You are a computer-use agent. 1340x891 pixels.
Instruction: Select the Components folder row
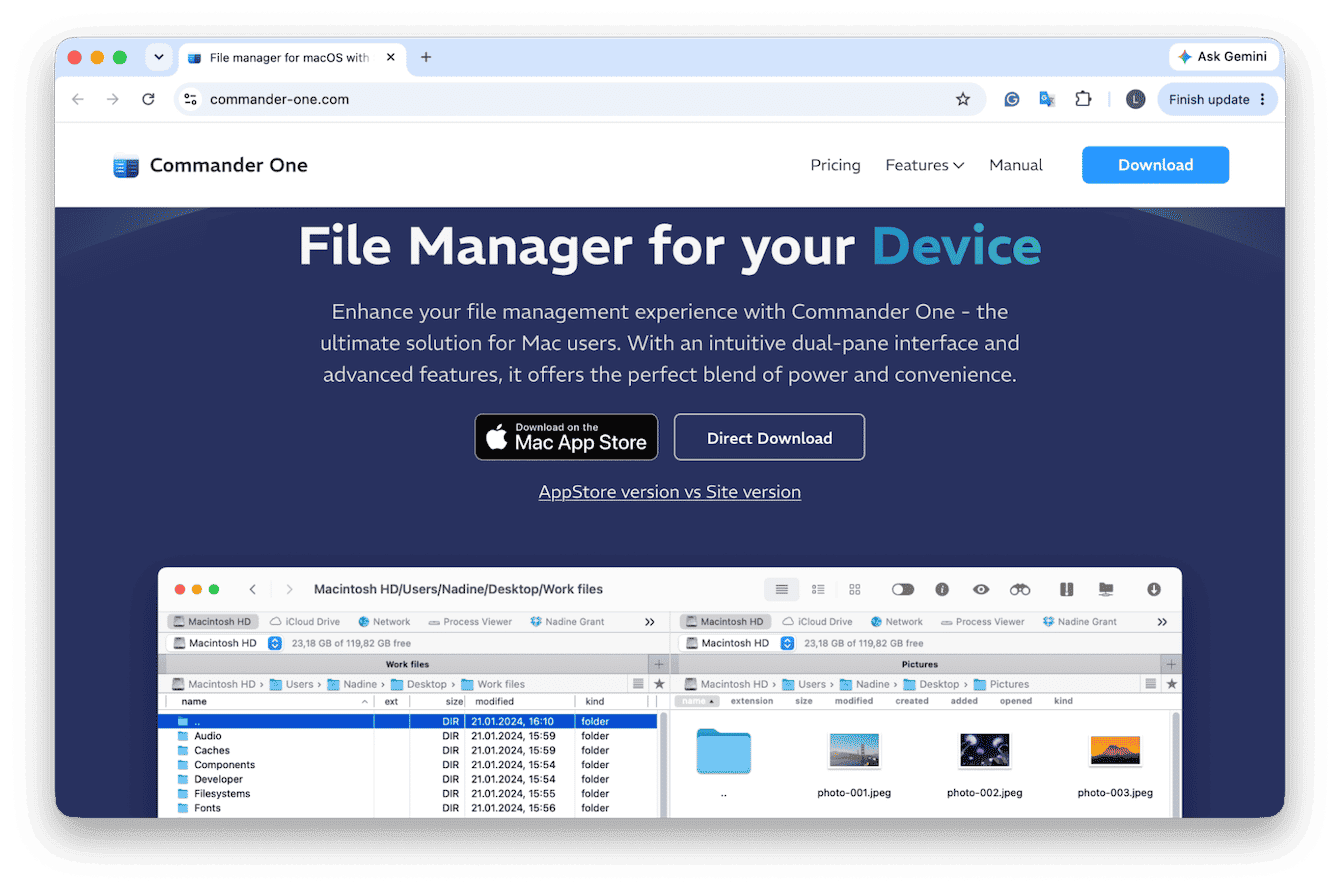point(408,765)
